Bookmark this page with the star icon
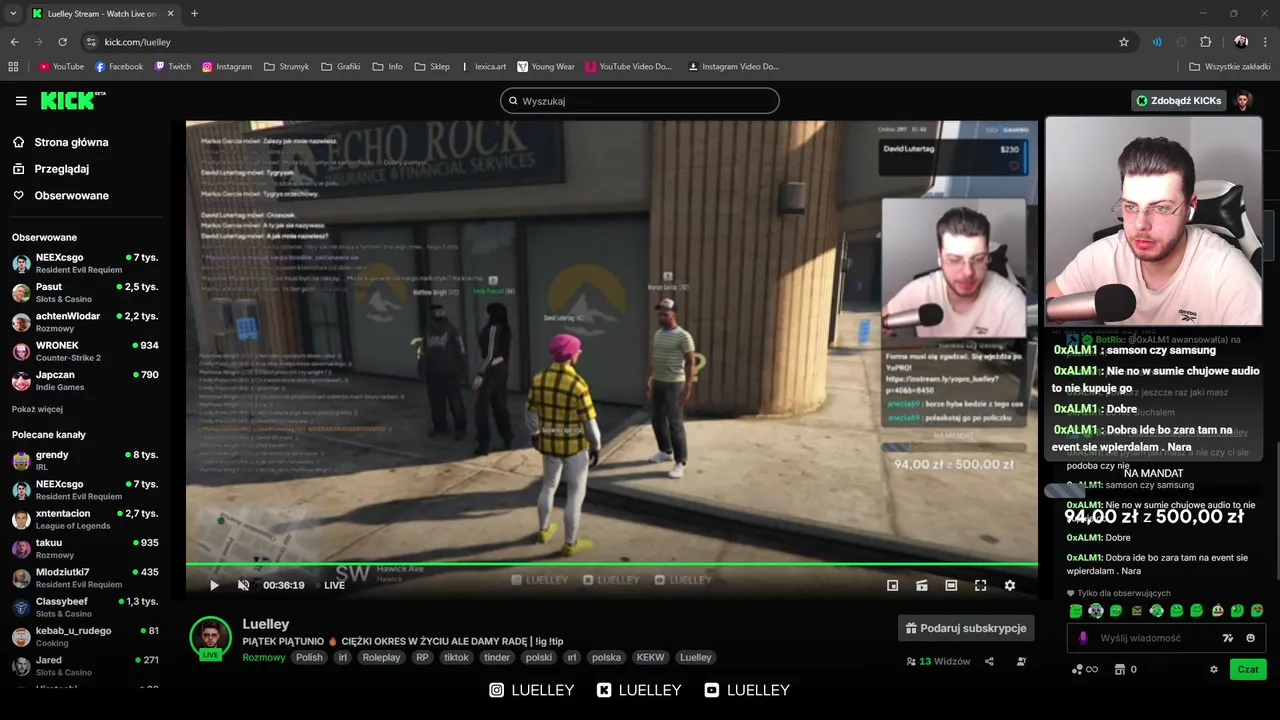This screenshot has width=1280, height=720. click(1124, 42)
